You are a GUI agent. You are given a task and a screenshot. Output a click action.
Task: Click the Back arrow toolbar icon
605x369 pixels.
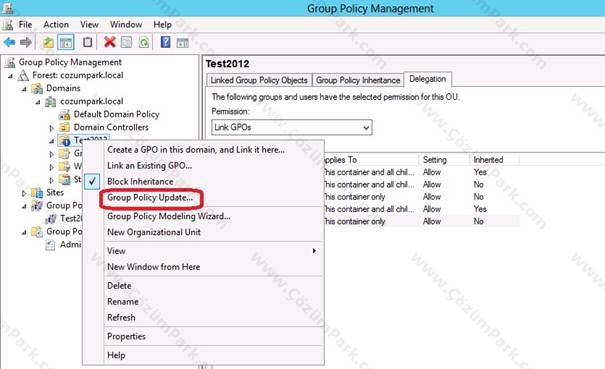coord(9,42)
